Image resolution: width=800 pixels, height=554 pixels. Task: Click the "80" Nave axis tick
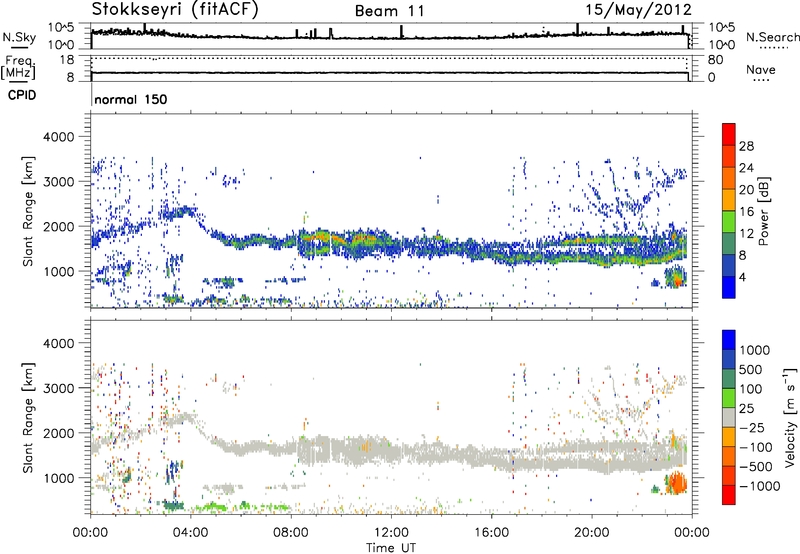click(x=715, y=60)
